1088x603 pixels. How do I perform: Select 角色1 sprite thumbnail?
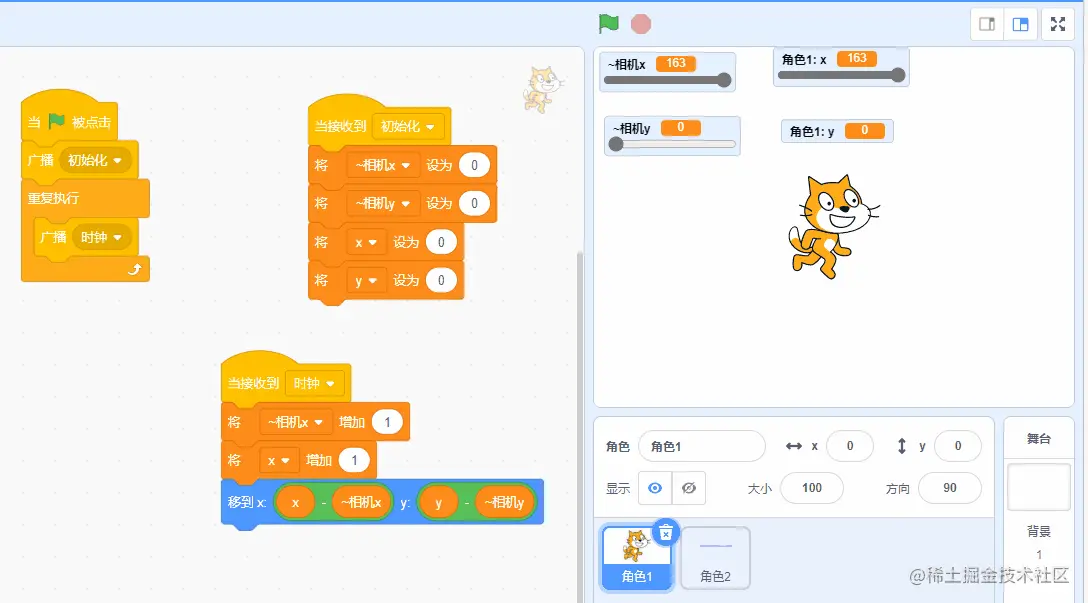(x=637, y=558)
